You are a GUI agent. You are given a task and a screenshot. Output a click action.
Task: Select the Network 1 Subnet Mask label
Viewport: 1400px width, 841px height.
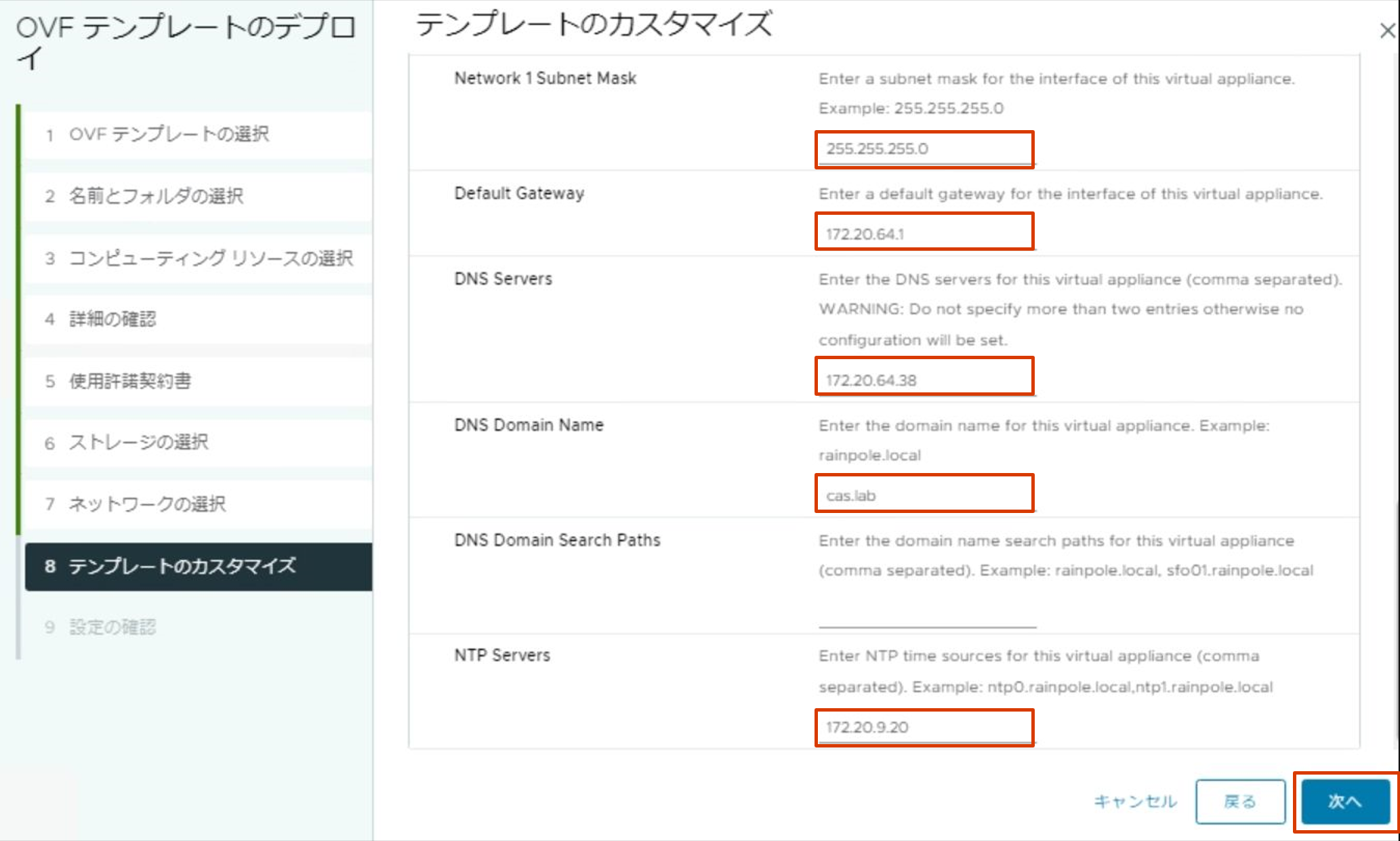tap(545, 79)
